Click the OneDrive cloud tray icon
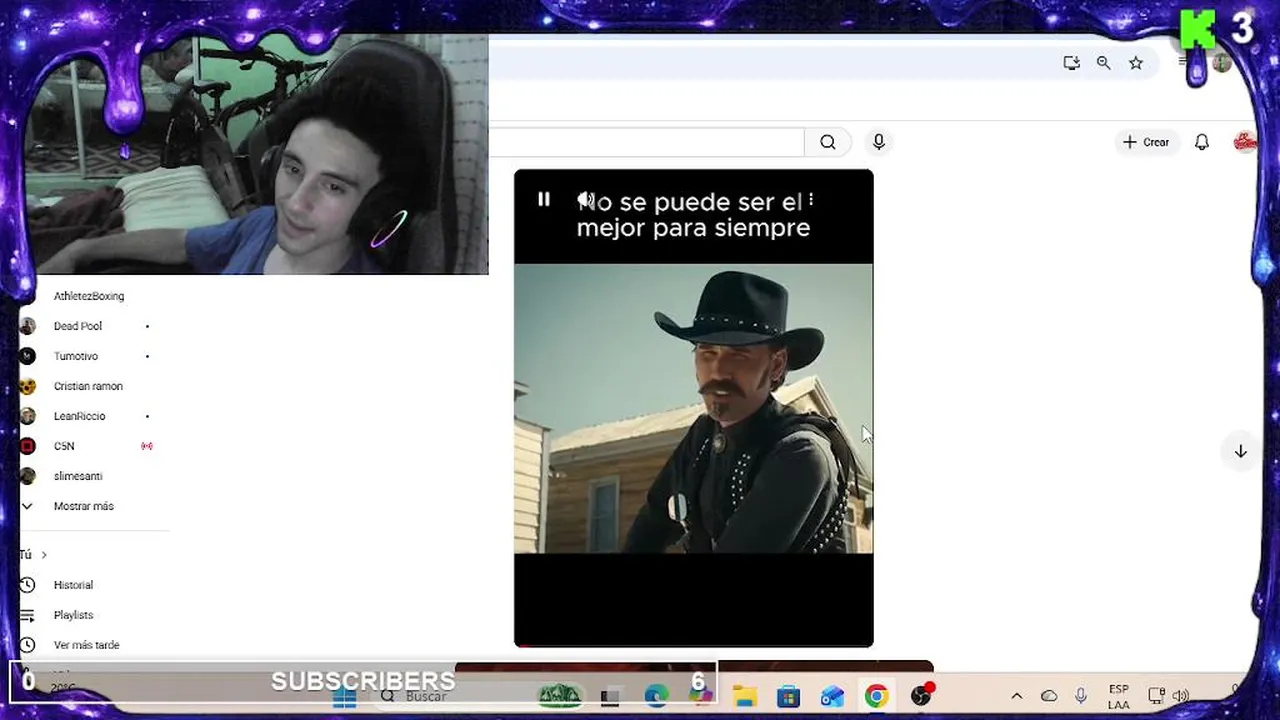The image size is (1280, 720). click(1049, 696)
